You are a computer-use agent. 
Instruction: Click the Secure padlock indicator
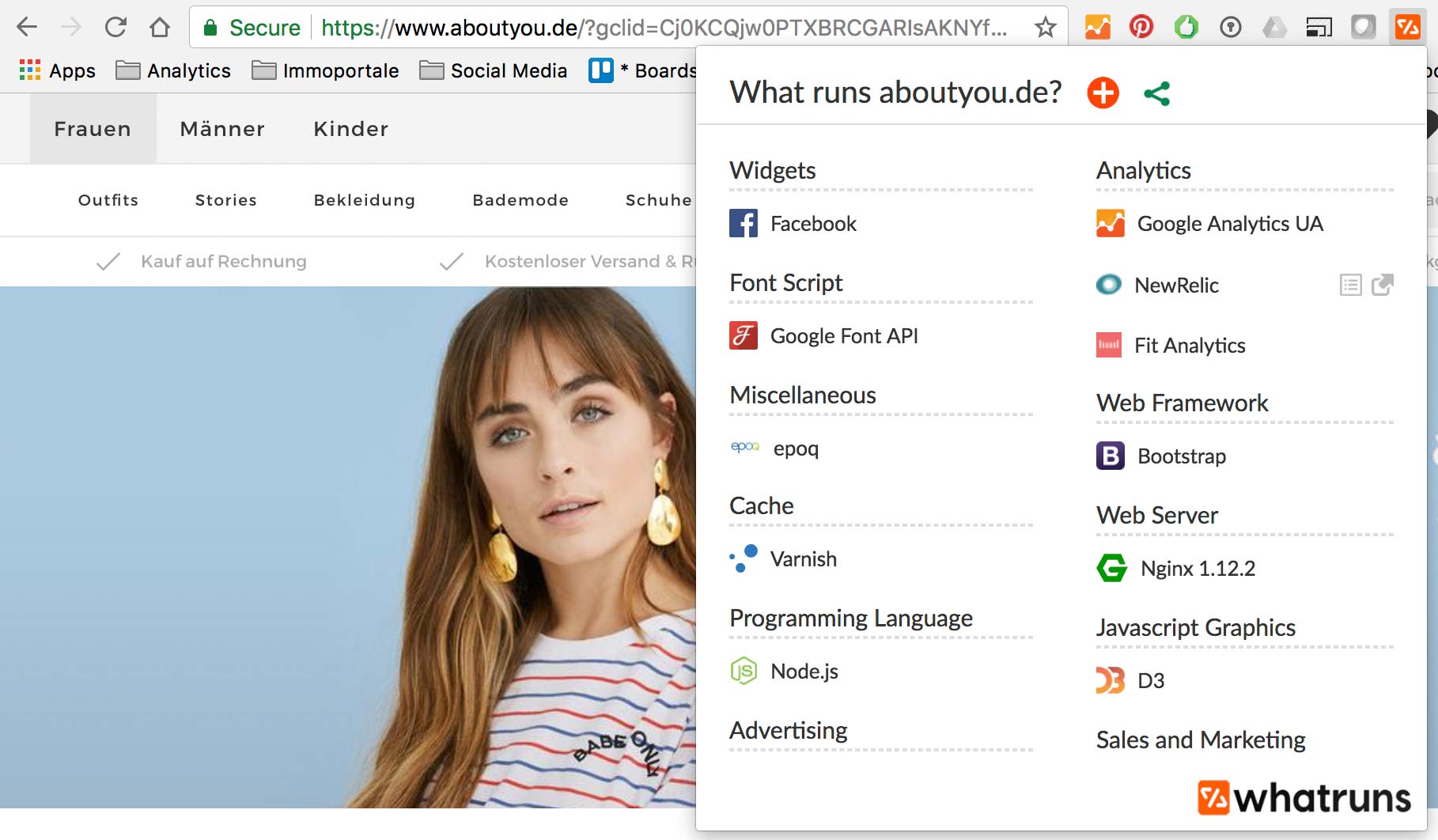coord(252,28)
